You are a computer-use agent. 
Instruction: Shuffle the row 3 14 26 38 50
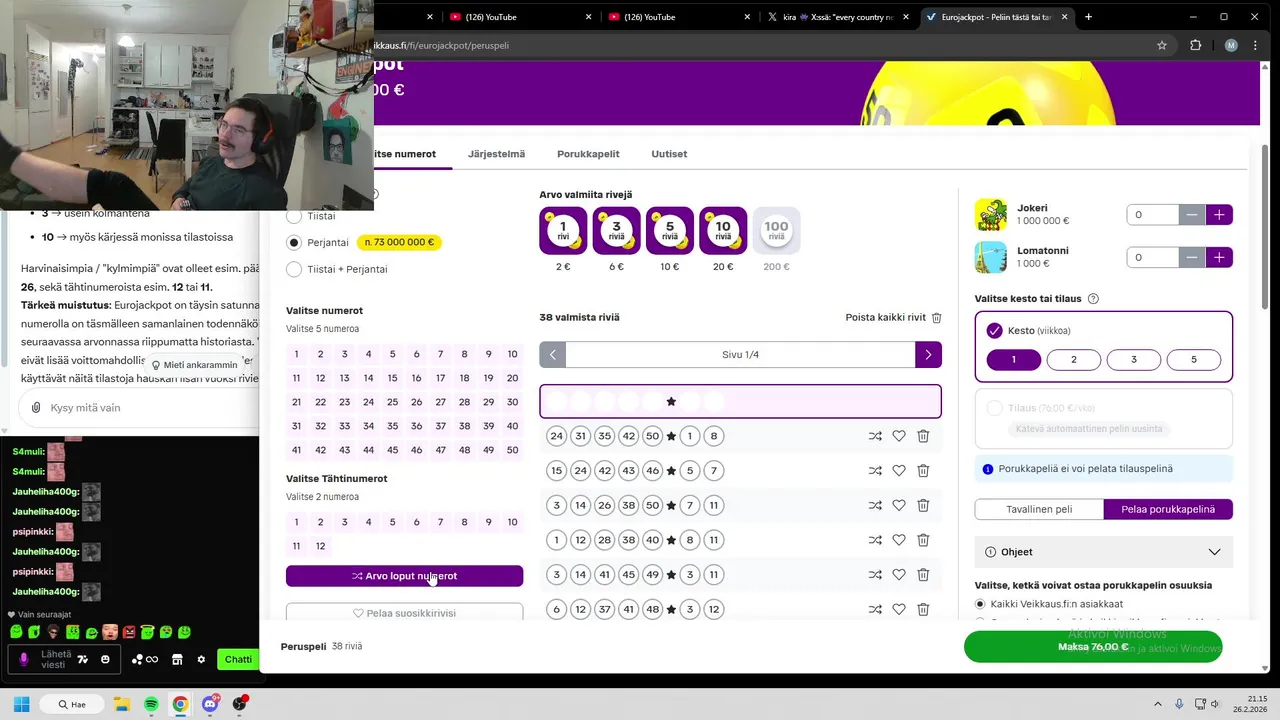pyautogui.click(x=875, y=505)
